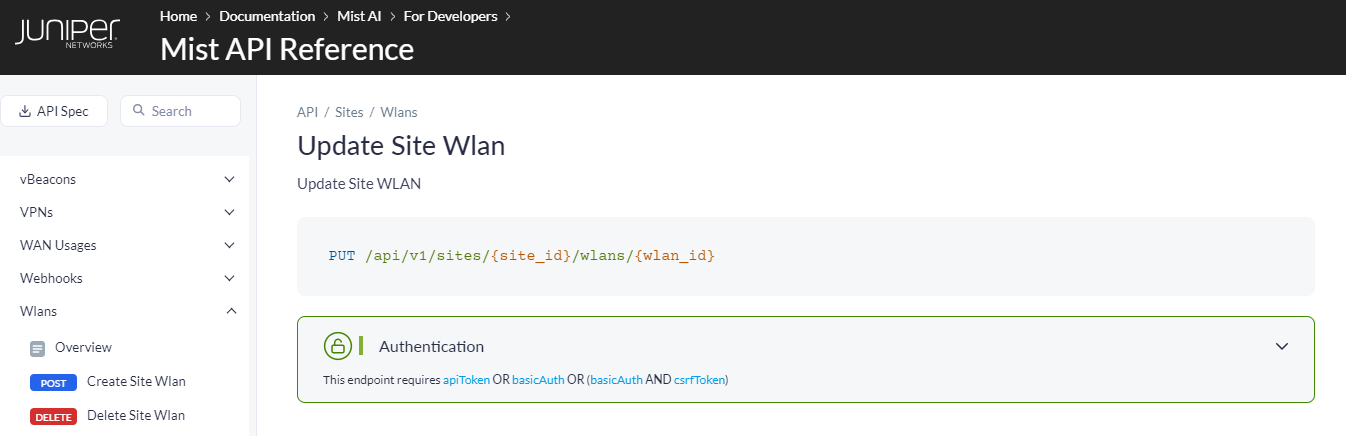Click the POST badge for Create Site Wlan
This screenshot has width=1346, height=436.
[52, 382]
